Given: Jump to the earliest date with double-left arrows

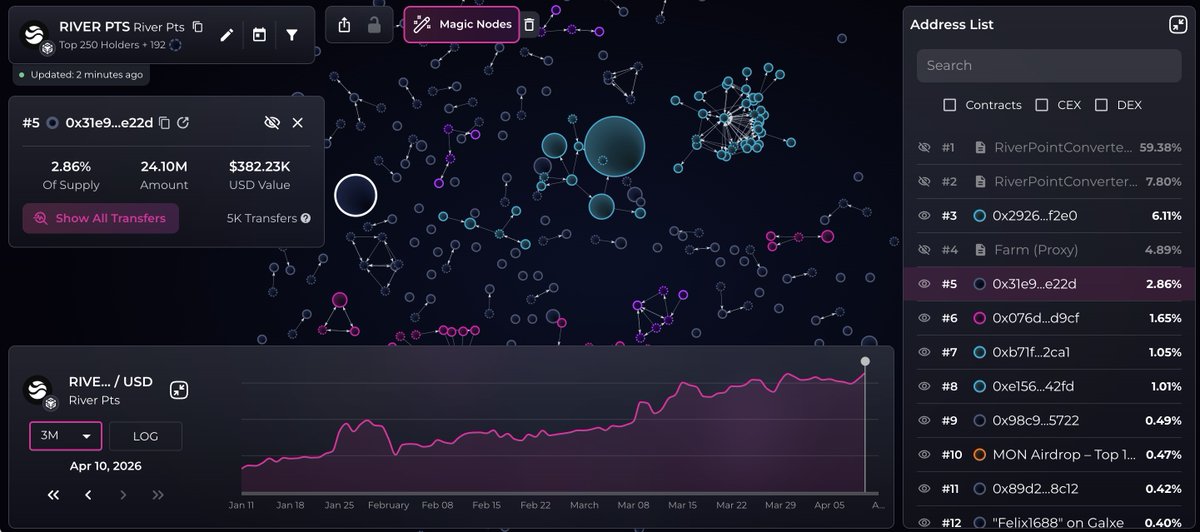Looking at the screenshot, I should (x=53, y=494).
